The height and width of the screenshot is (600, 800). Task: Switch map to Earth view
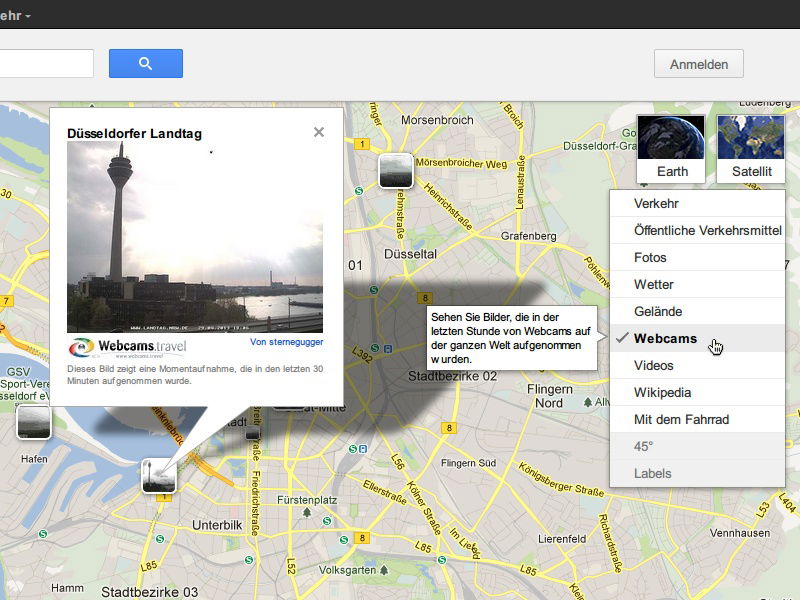click(x=671, y=148)
